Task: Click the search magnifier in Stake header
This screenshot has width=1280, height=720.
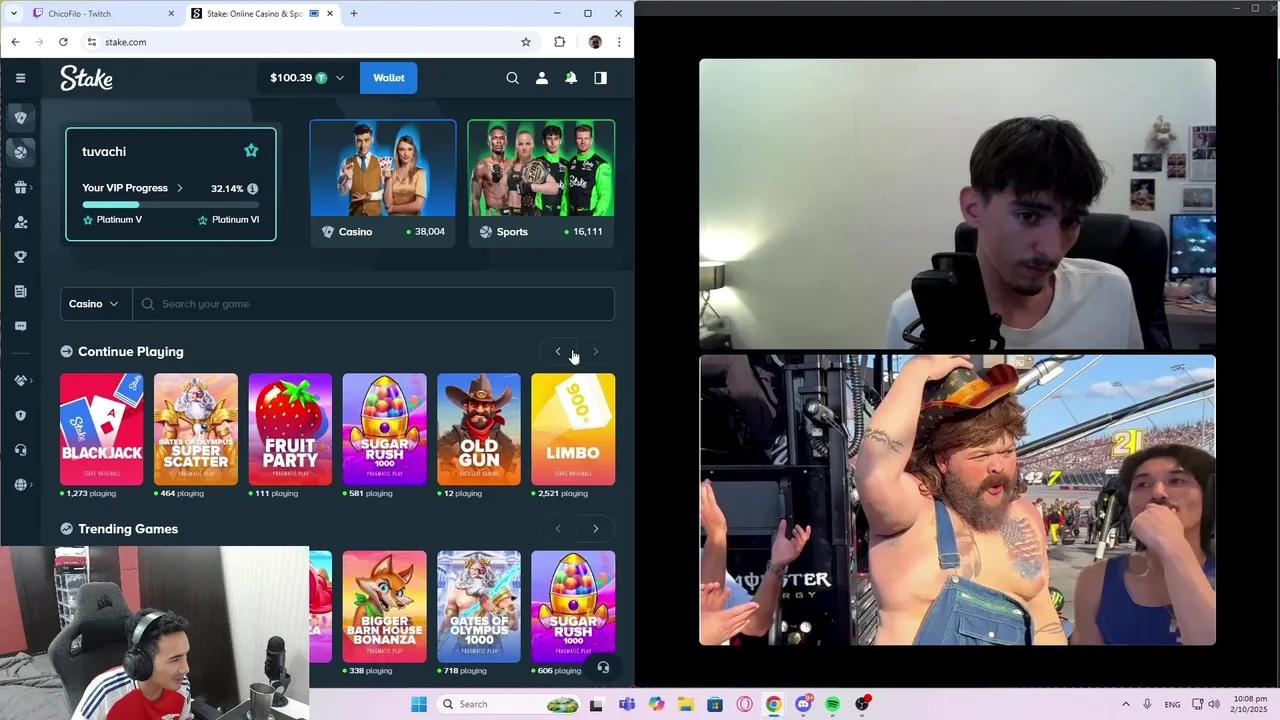Action: pyautogui.click(x=512, y=78)
